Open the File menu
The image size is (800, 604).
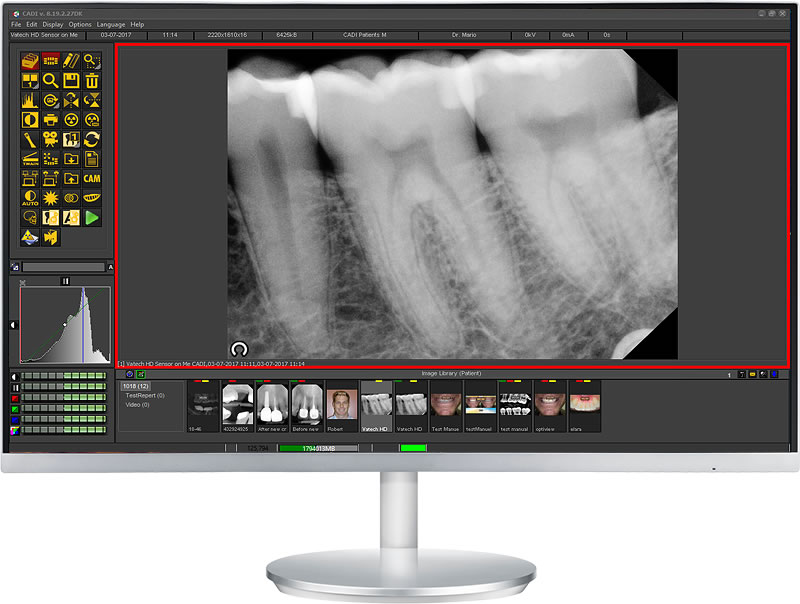click(16, 24)
